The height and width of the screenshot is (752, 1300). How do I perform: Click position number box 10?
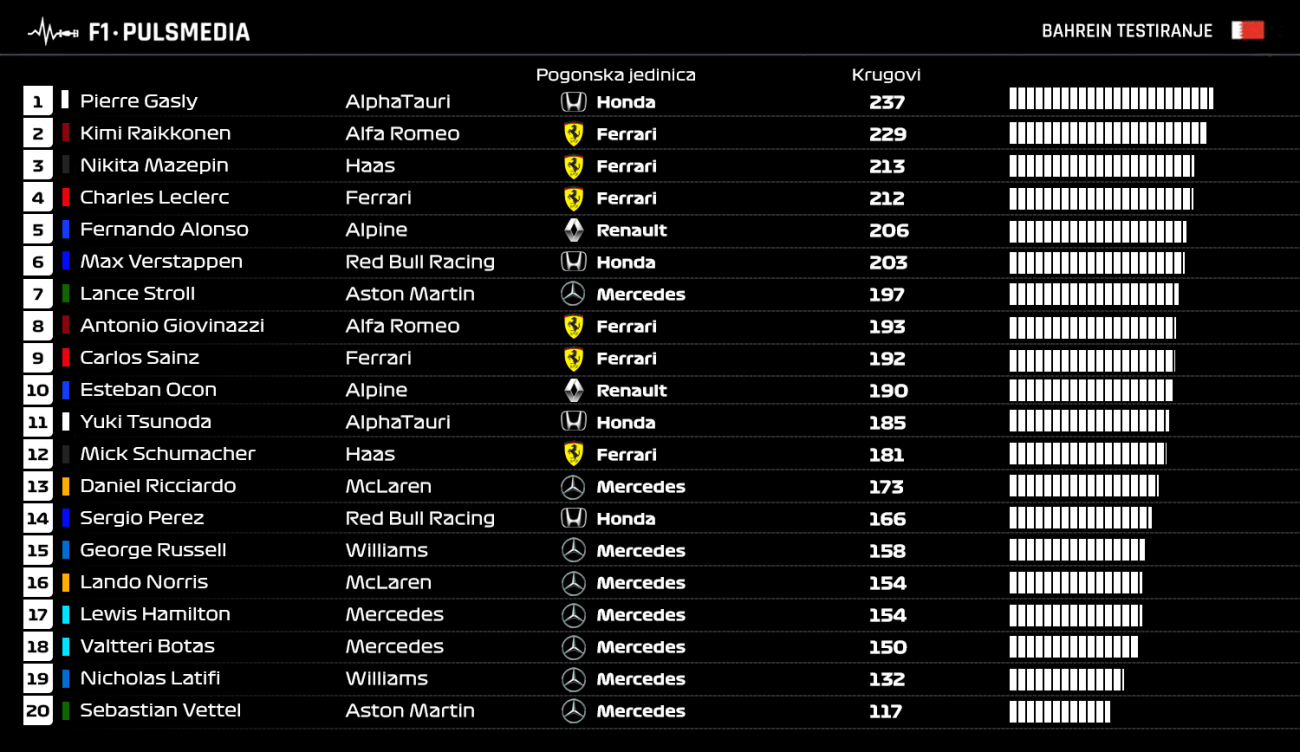coord(37,390)
